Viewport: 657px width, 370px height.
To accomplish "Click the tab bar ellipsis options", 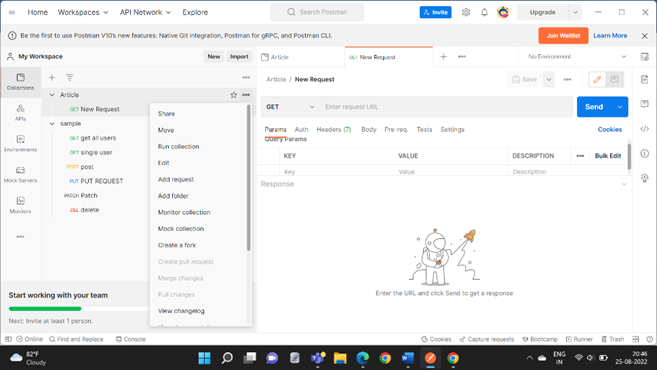I will pyautogui.click(x=462, y=57).
